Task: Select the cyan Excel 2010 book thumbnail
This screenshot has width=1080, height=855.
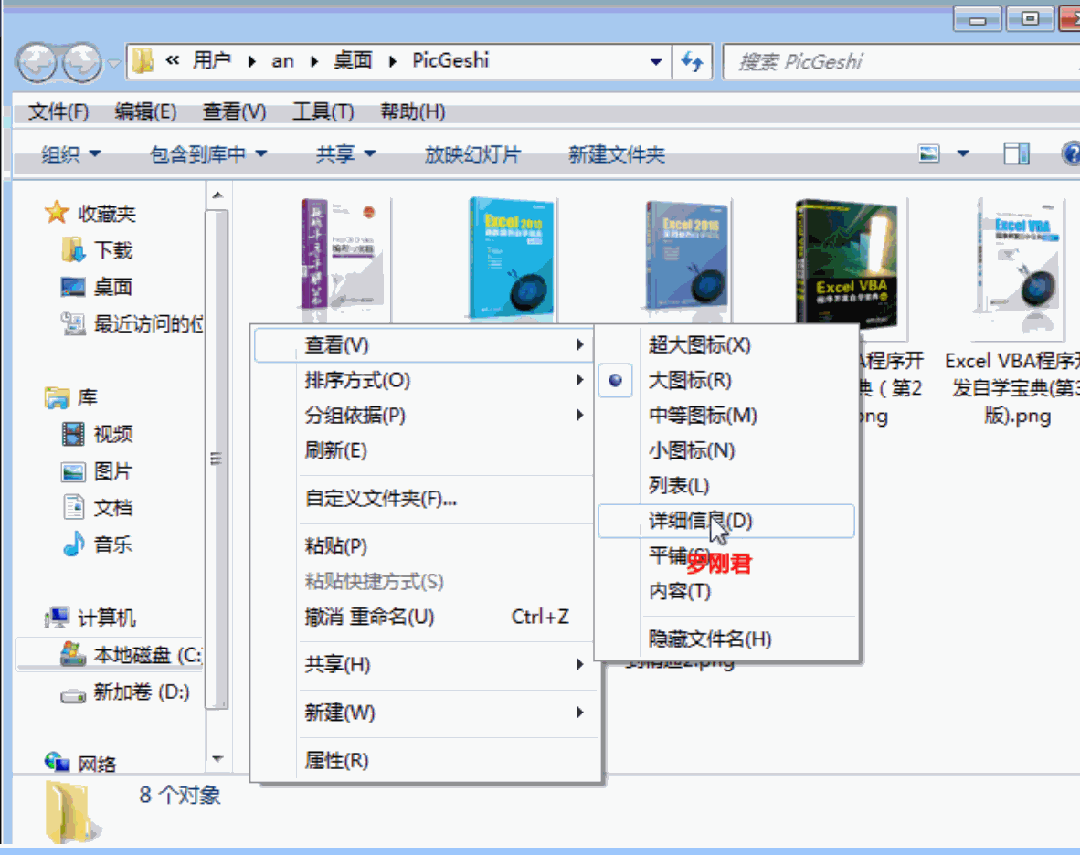Action: (511, 259)
